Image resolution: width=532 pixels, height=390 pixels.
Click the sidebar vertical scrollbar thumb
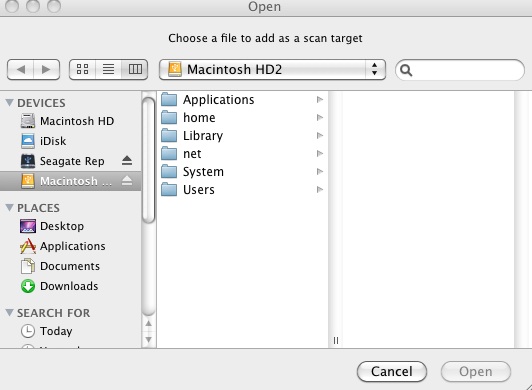(x=149, y=160)
